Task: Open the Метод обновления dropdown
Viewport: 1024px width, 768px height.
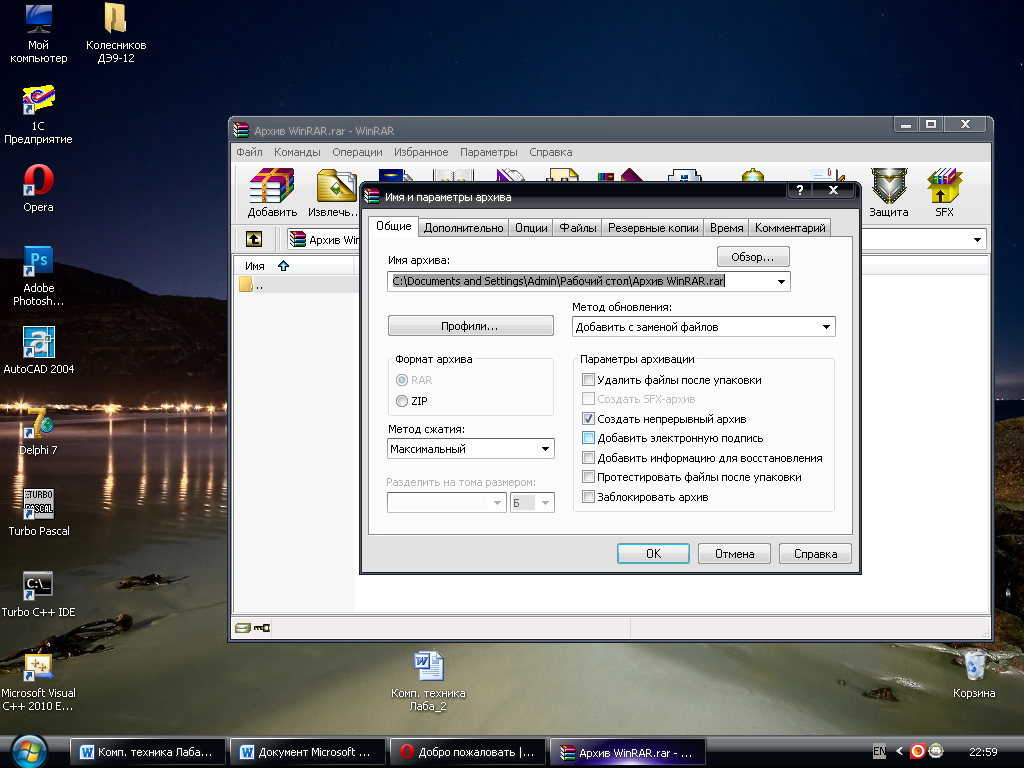Action: pyautogui.click(x=826, y=327)
